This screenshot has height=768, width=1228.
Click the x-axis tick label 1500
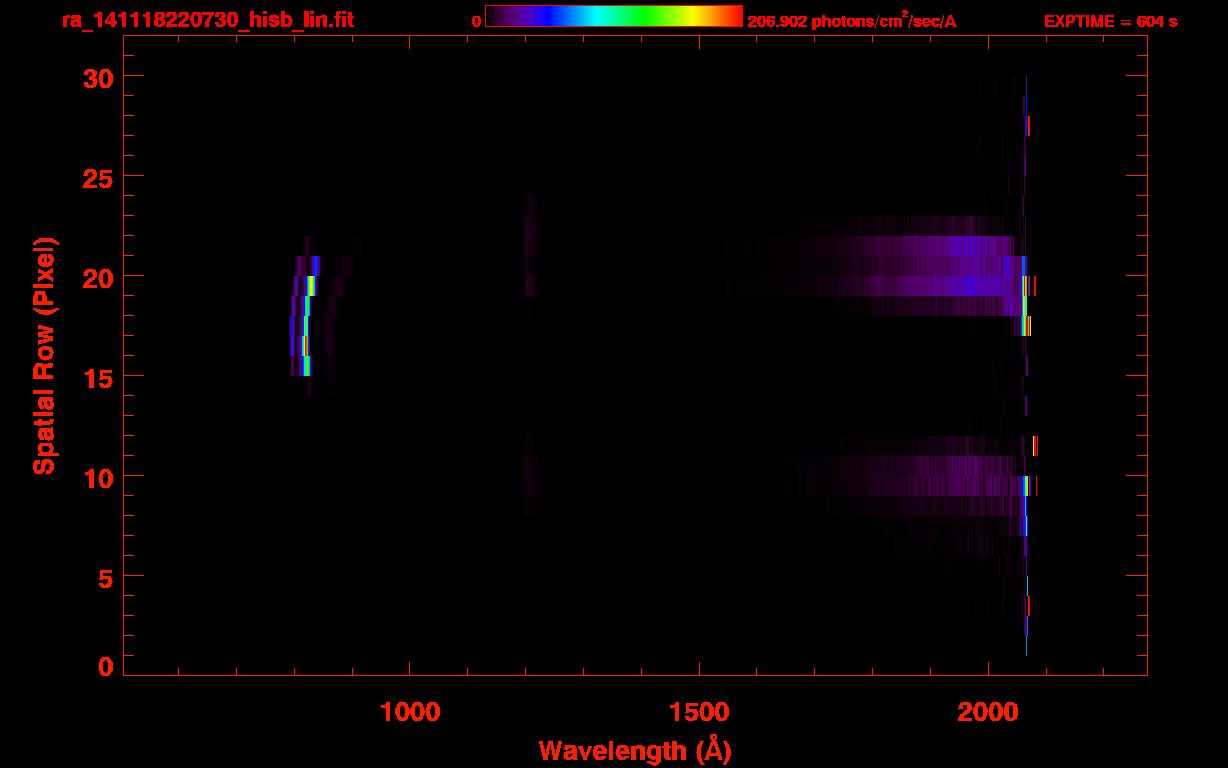699,712
